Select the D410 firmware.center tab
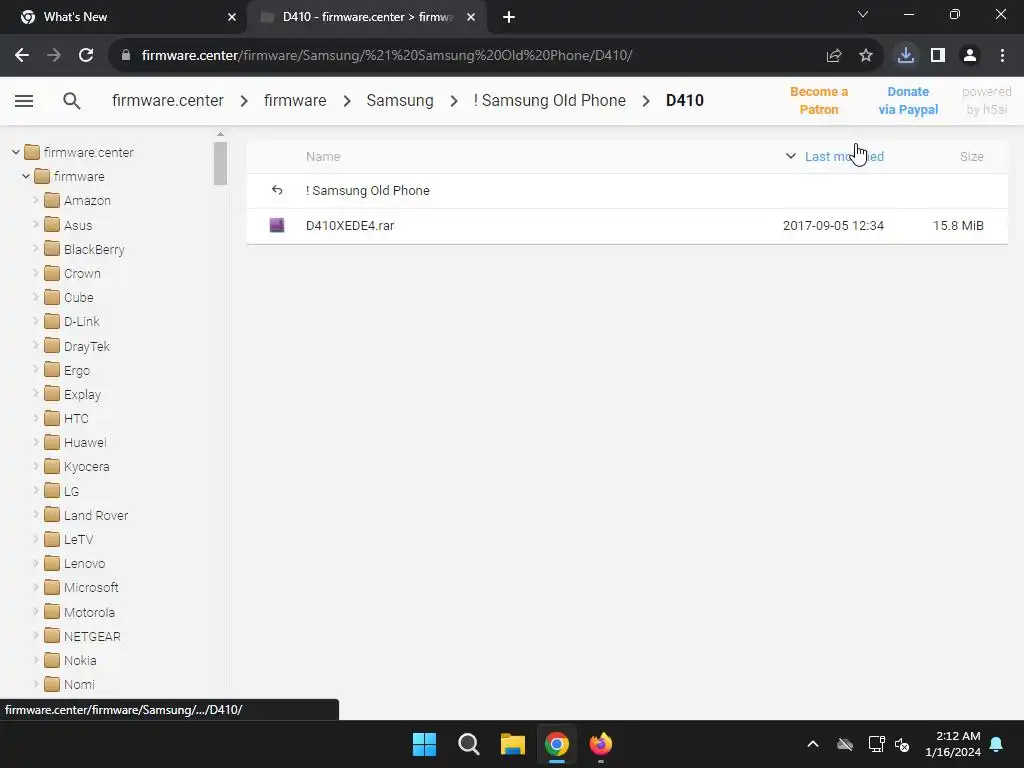The height and width of the screenshot is (768, 1024). point(366,17)
